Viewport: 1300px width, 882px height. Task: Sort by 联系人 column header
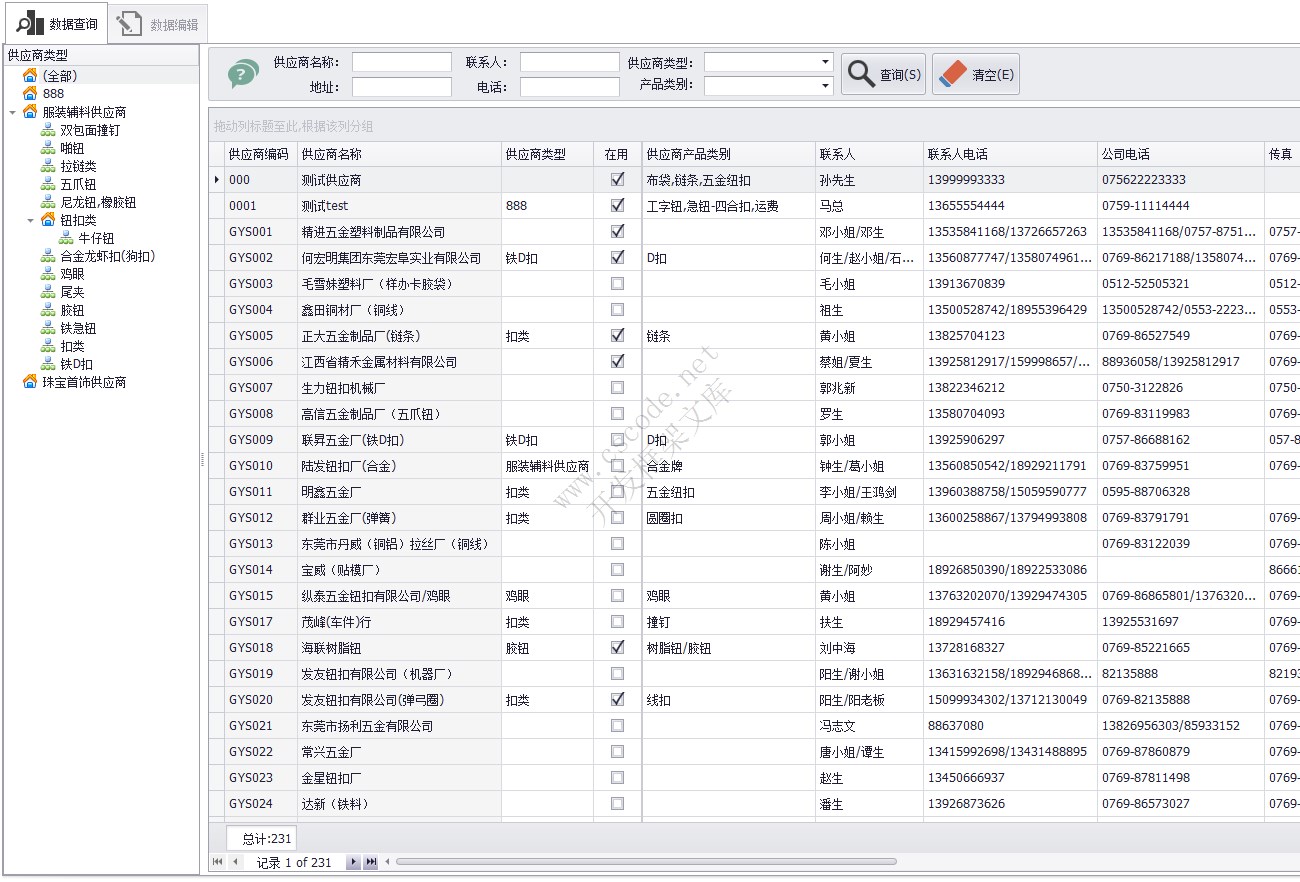[x=869, y=154]
